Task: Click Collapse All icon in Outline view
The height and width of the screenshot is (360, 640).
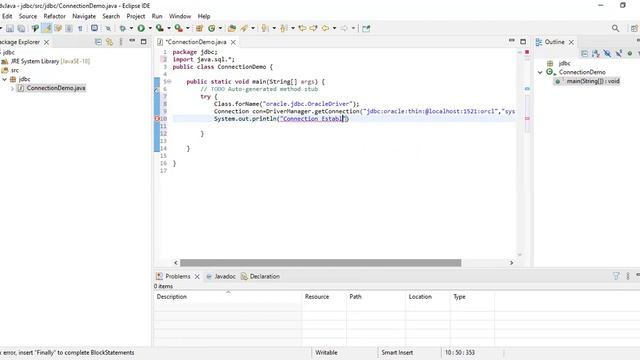Action: click(584, 53)
